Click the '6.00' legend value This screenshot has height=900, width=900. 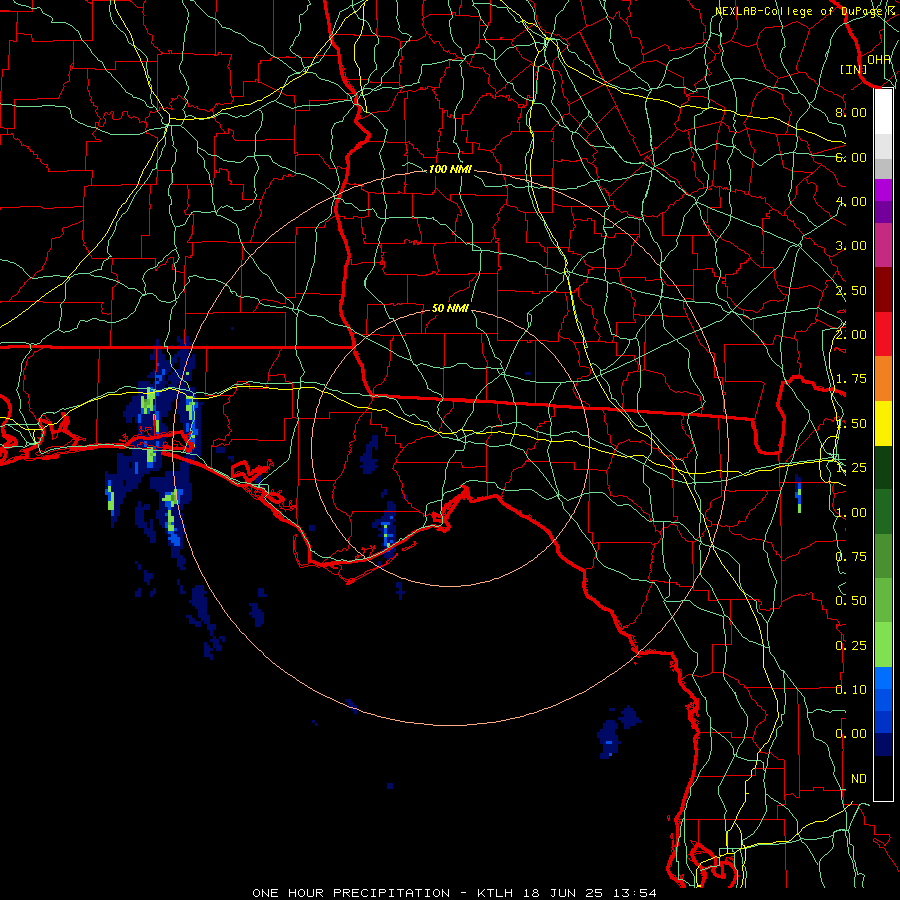tap(851, 157)
